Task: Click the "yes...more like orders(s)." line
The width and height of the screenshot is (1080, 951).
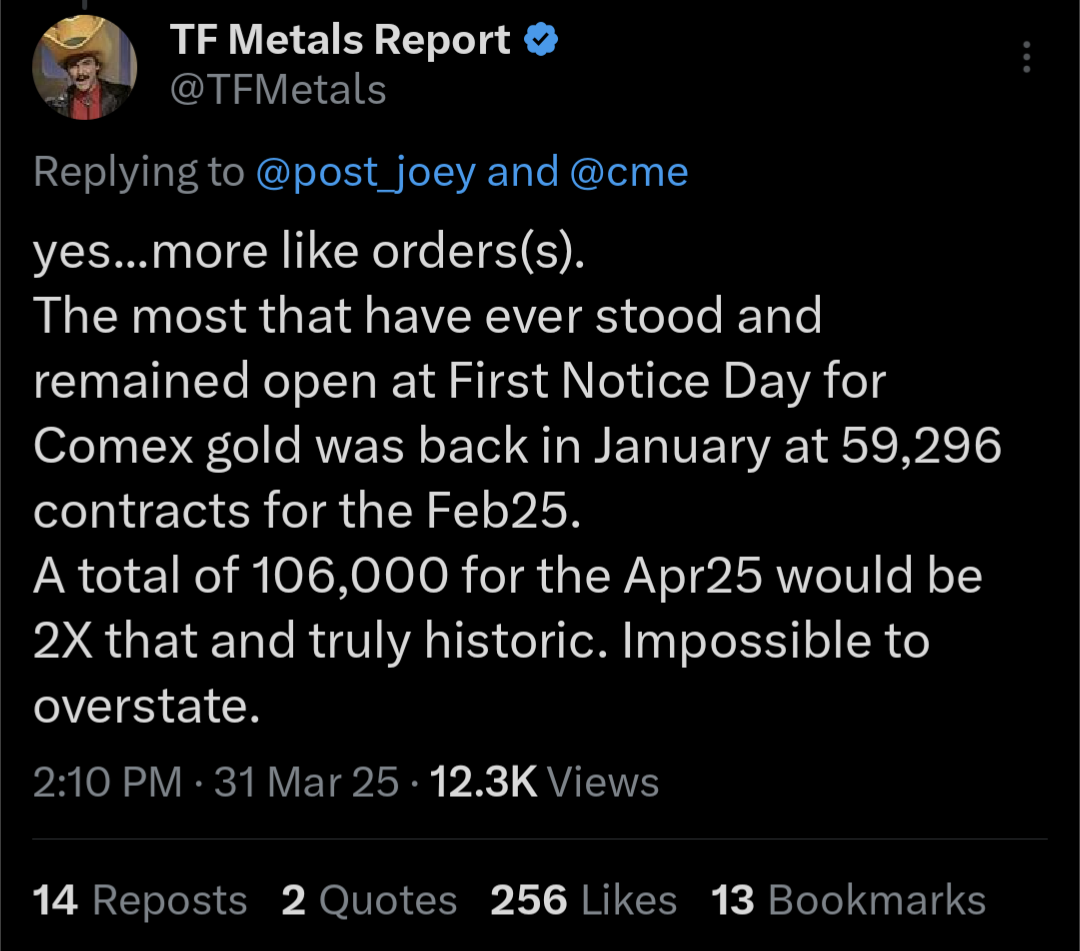Action: (x=308, y=253)
